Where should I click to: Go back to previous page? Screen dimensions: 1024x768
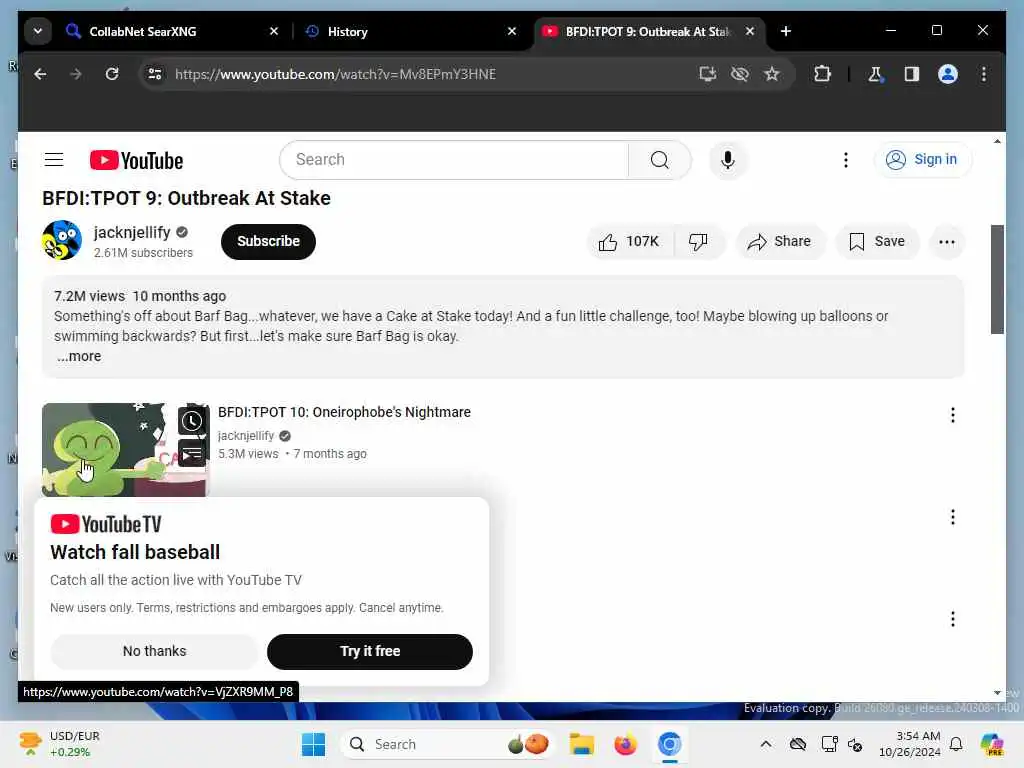[x=40, y=74]
